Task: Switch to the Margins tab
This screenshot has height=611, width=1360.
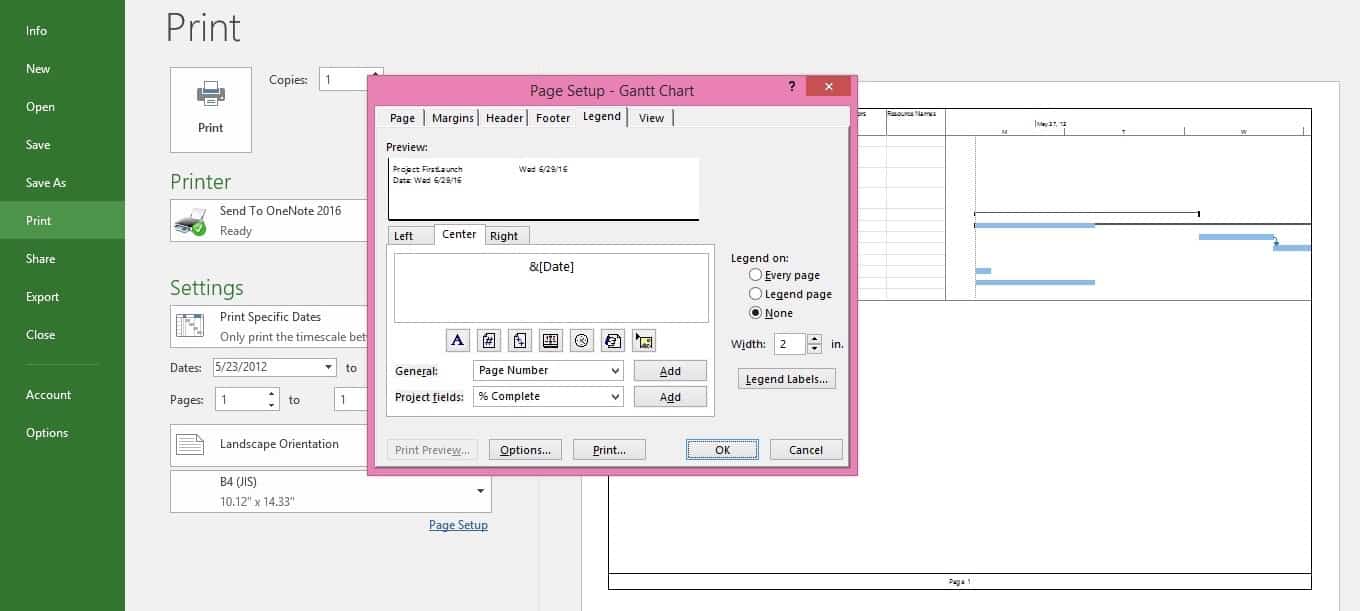Action: 453,118
